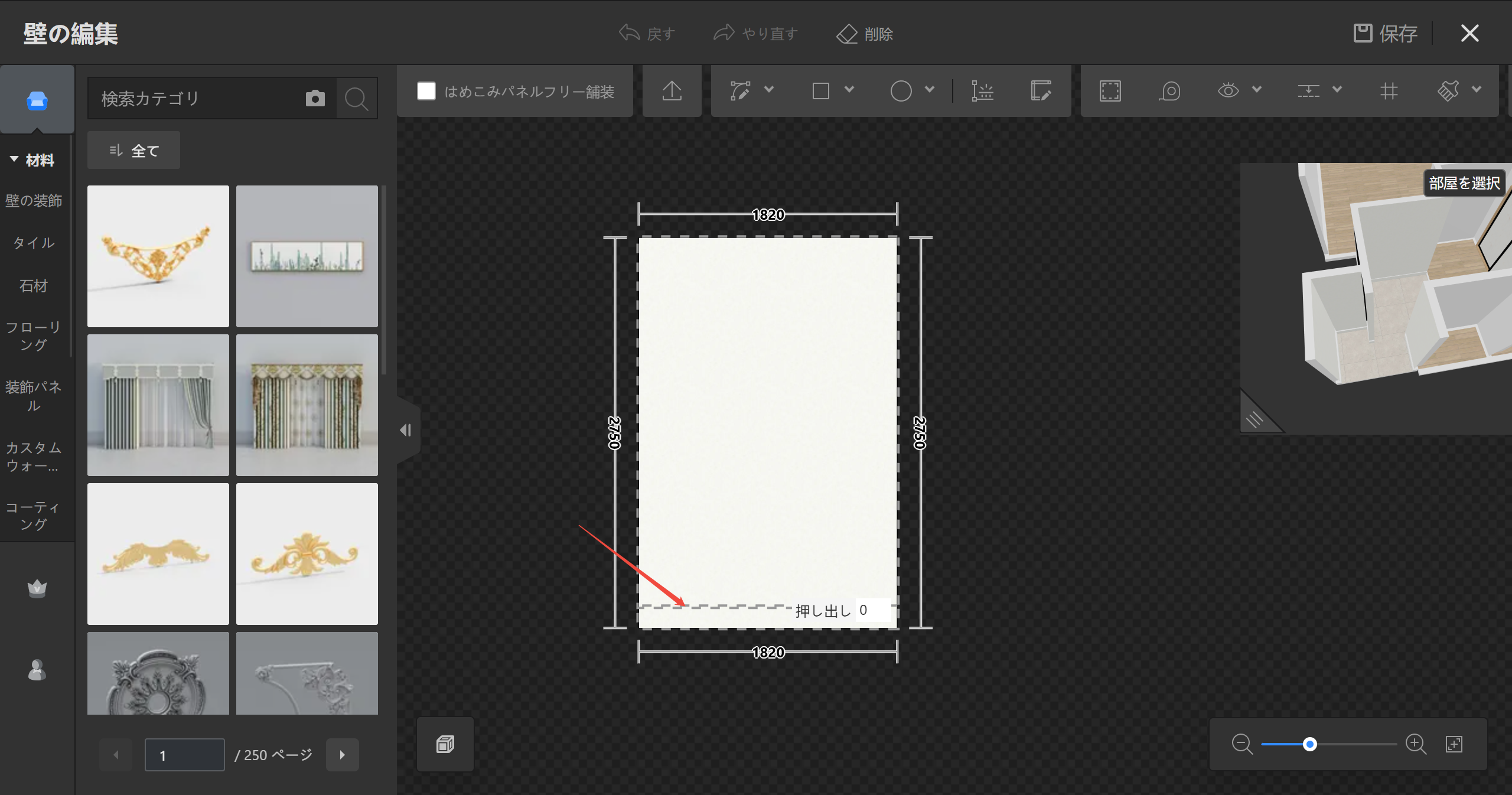Select 石材 category

pyautogui.click(x=34, y=286)
